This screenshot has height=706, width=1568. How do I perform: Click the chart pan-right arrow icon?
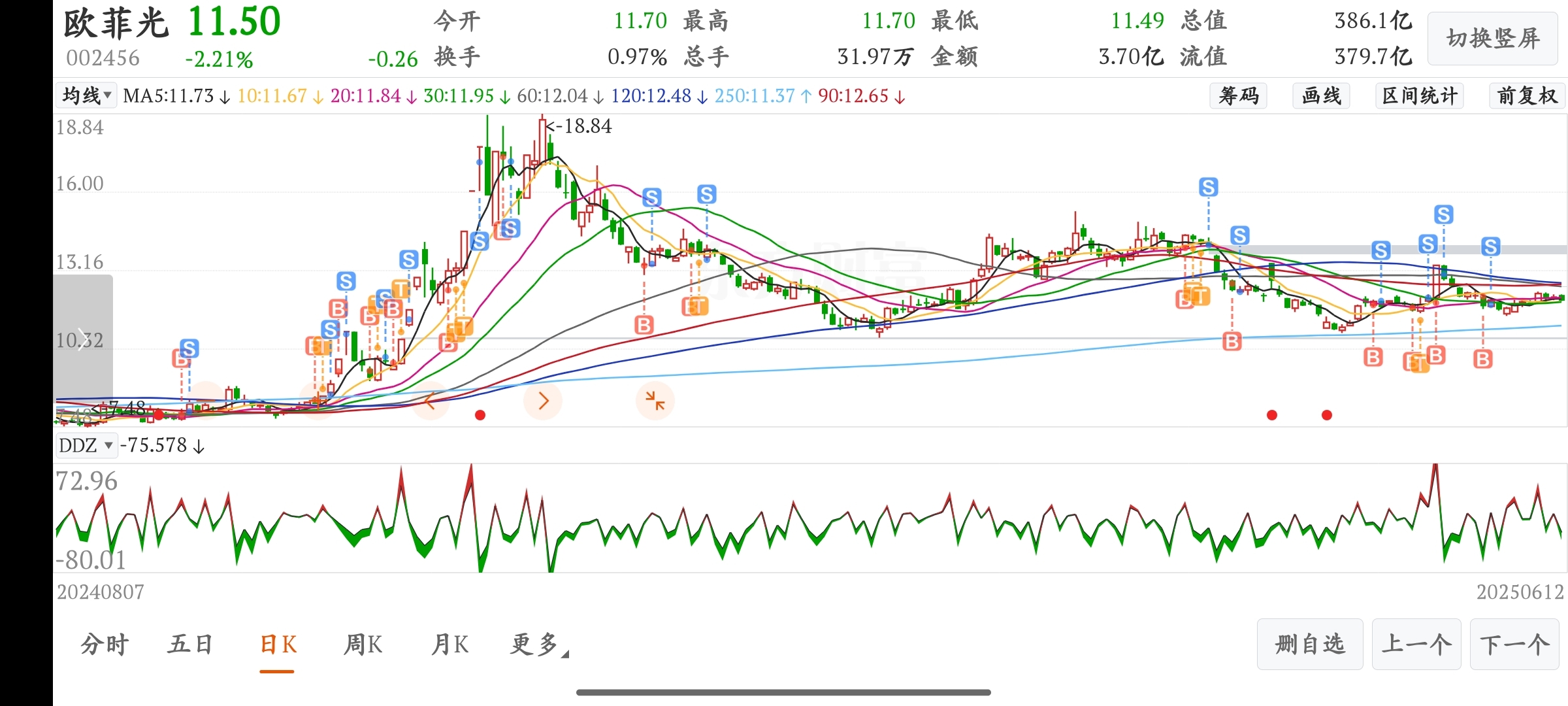(543, 401)
